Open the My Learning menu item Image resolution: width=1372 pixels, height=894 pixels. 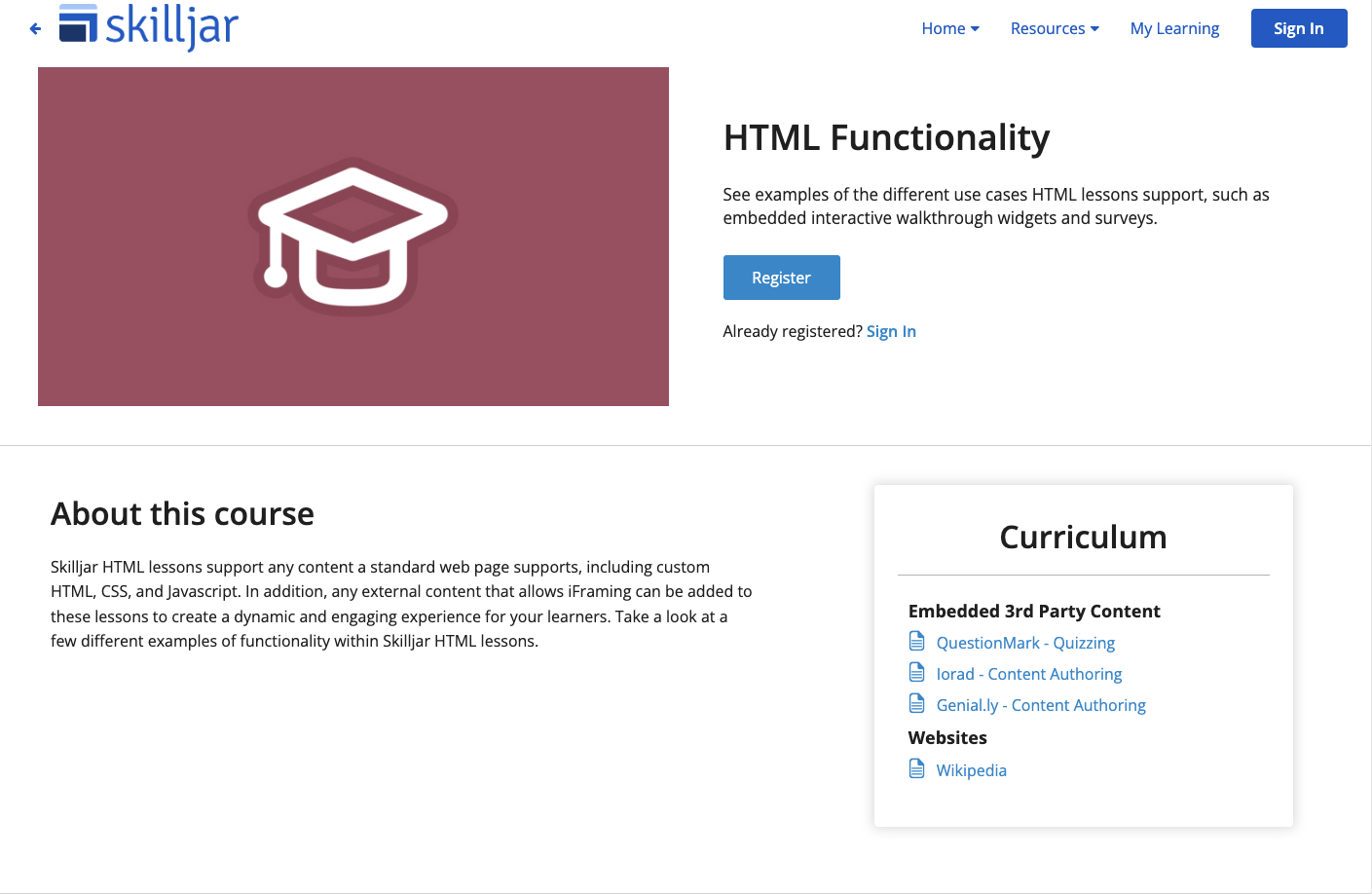tap(1174, 28)
